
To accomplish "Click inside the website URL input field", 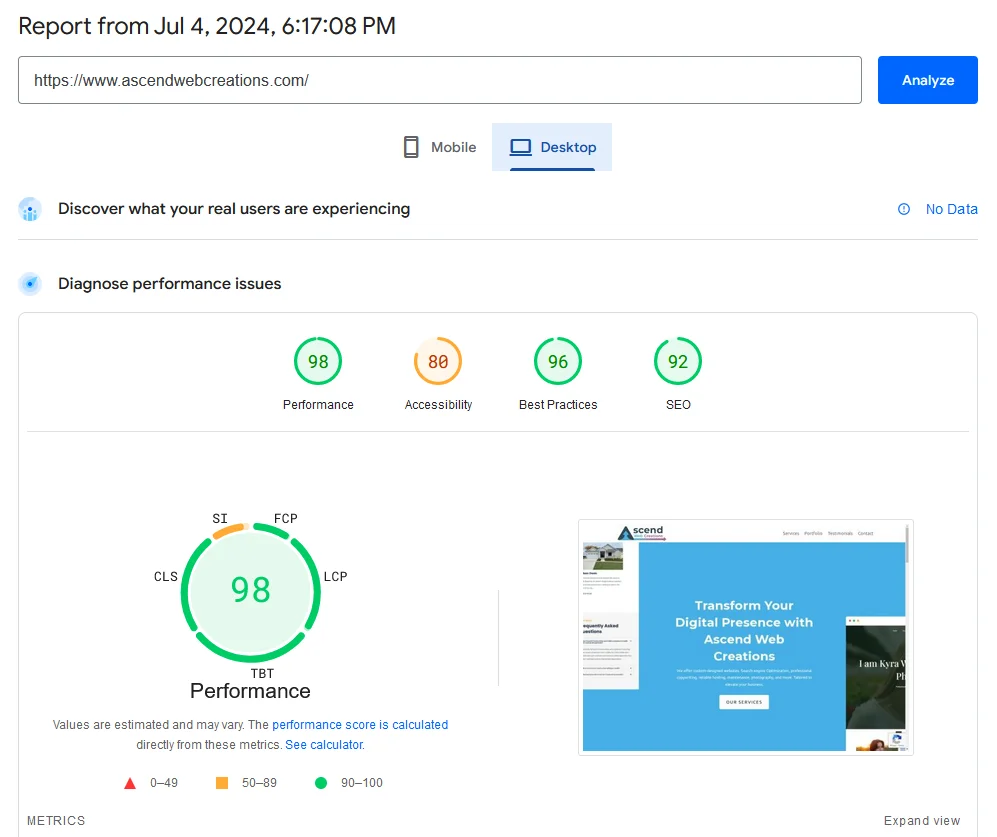I will point(440,80).
